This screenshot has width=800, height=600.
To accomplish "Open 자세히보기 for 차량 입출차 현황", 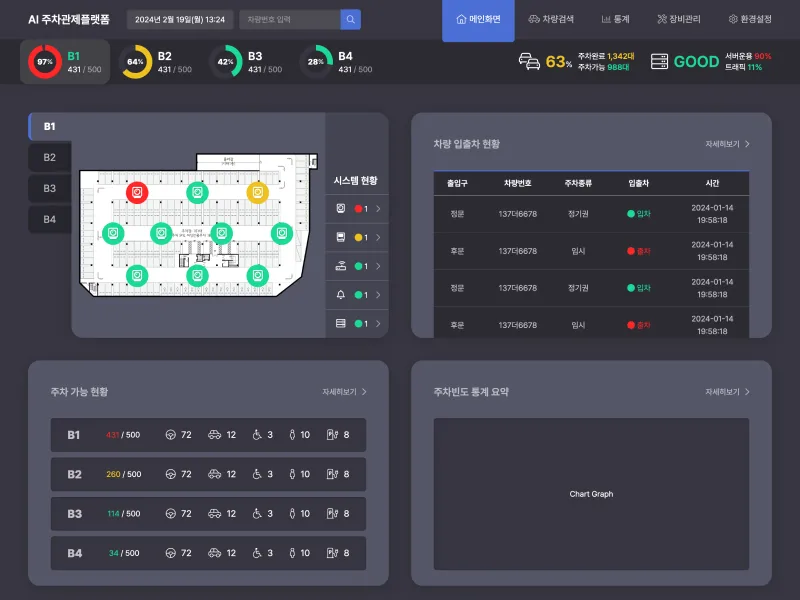I will (728, 144).
